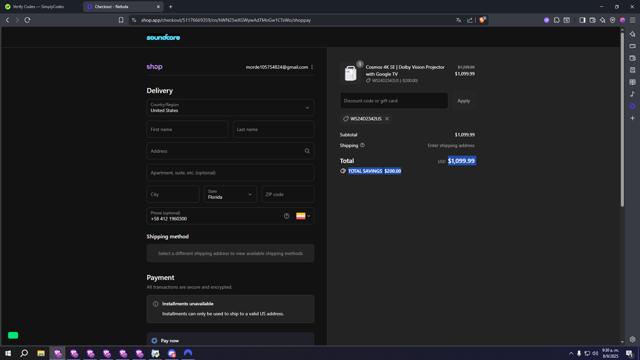Viewport: 640px width, 360px height.
Task: Click the highlighted total price $1,099.99
Action: tap(462, 161)
